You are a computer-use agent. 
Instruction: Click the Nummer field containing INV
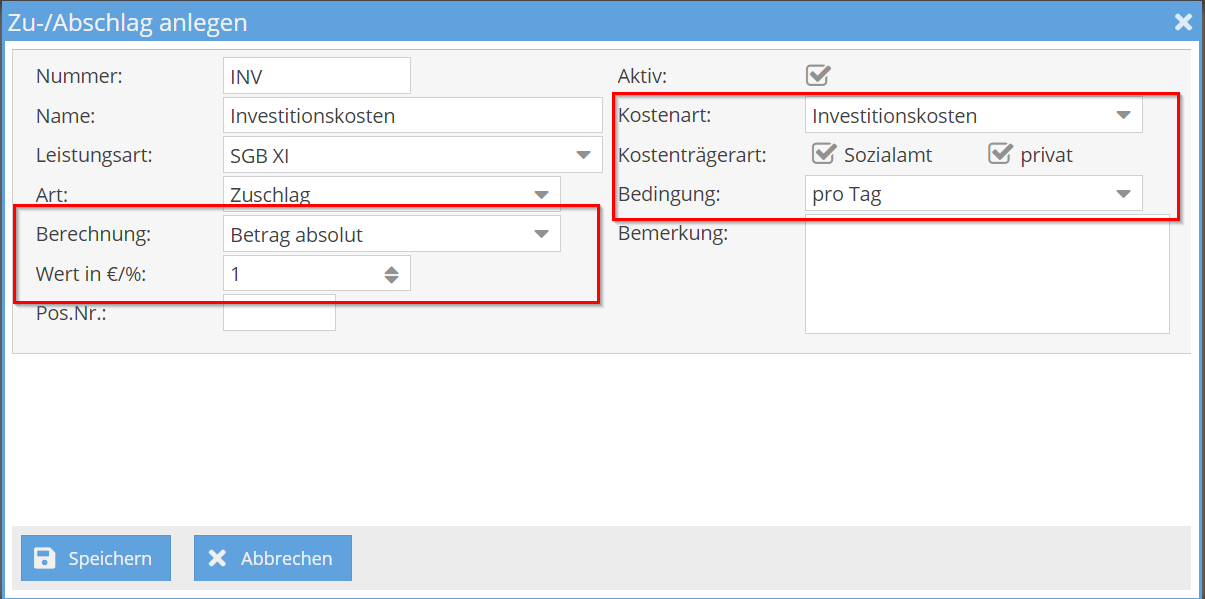(x=316, y=75)
